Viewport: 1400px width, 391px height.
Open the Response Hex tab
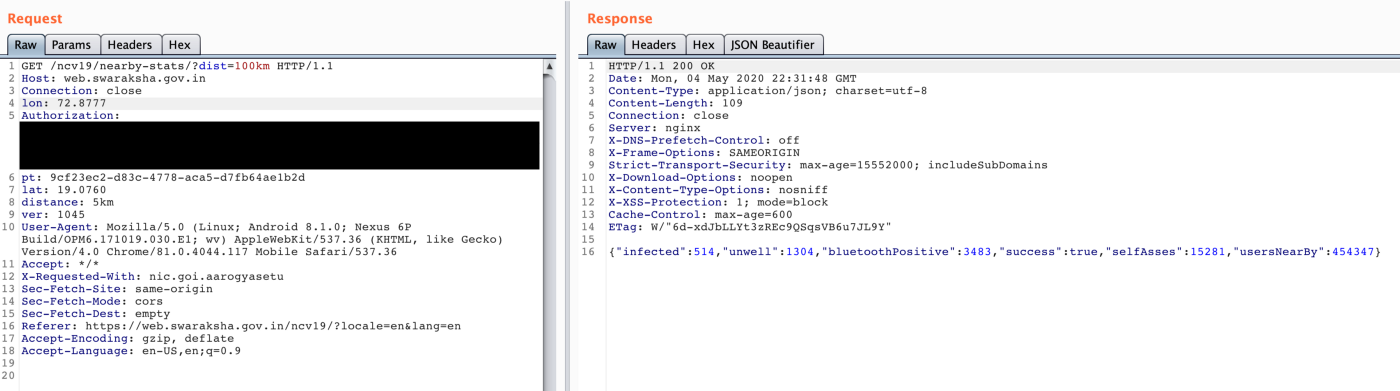704,45
